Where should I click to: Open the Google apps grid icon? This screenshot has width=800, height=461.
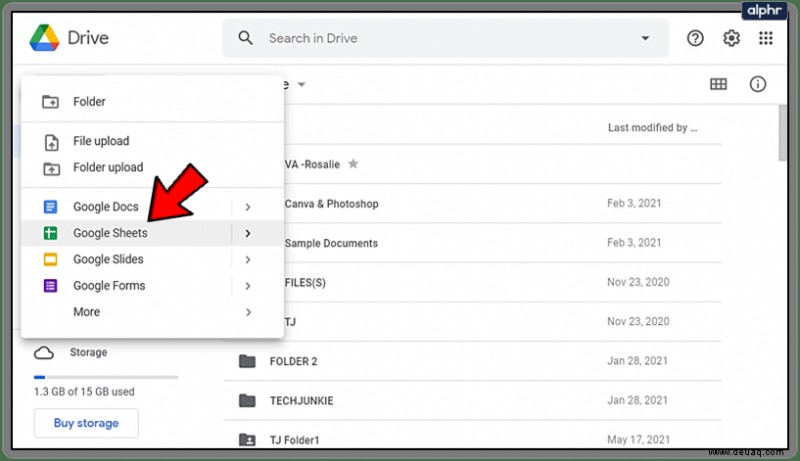pos(765,38)
